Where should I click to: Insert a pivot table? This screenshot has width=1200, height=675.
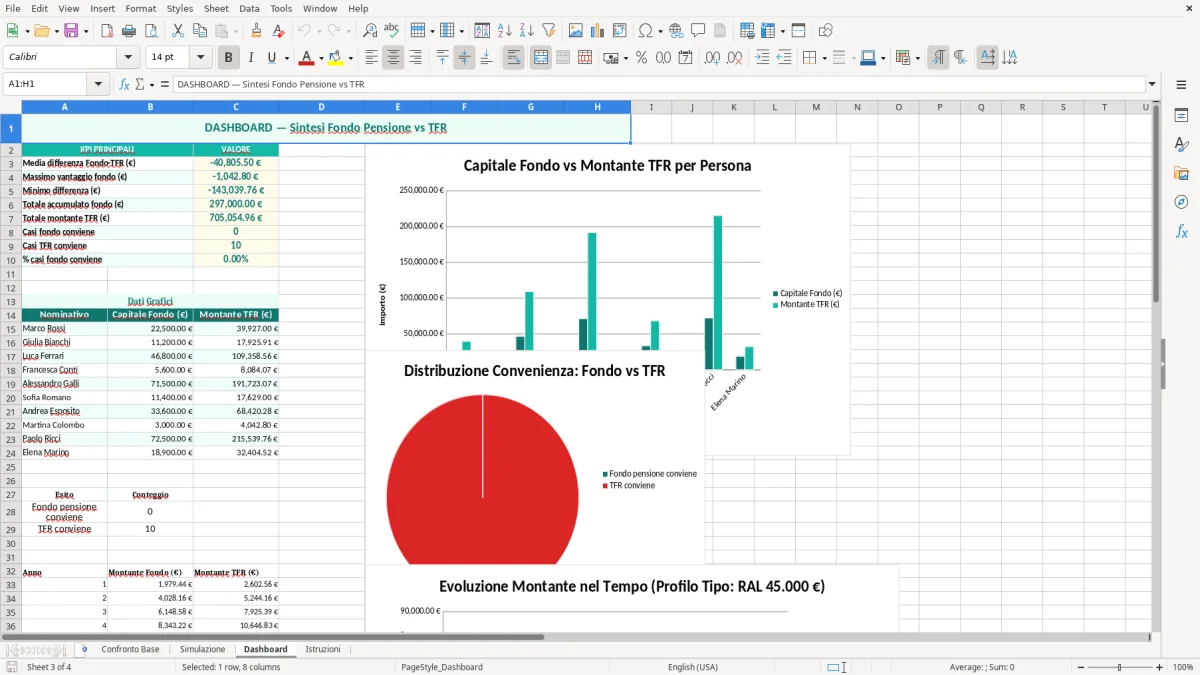620,31
